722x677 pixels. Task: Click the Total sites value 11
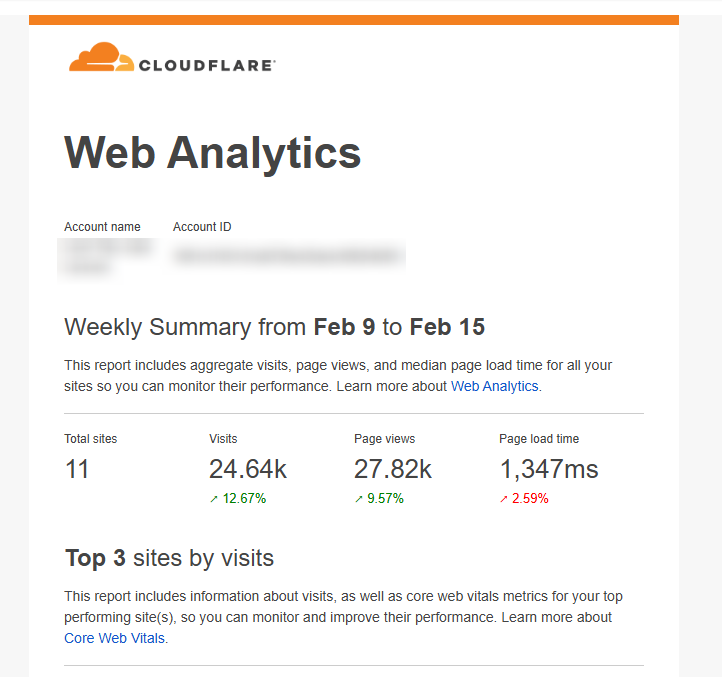(x=77, y=469)
